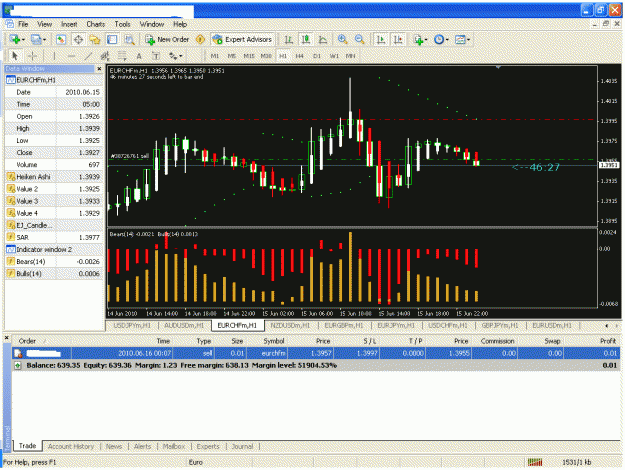Viewport: 625px width, 470px height.
Task: Switch timeframe to M1
Action: (x=214, y=56)
